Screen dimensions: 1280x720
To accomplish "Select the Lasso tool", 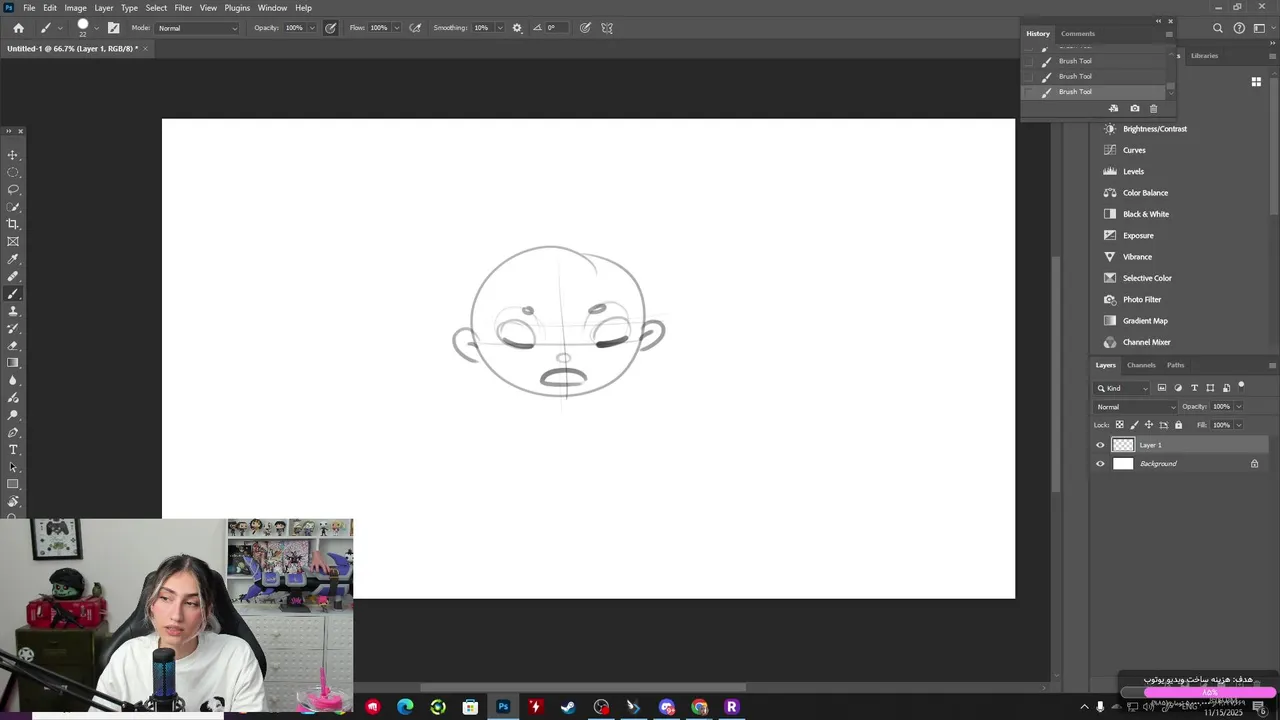I will tap(13, 189).
